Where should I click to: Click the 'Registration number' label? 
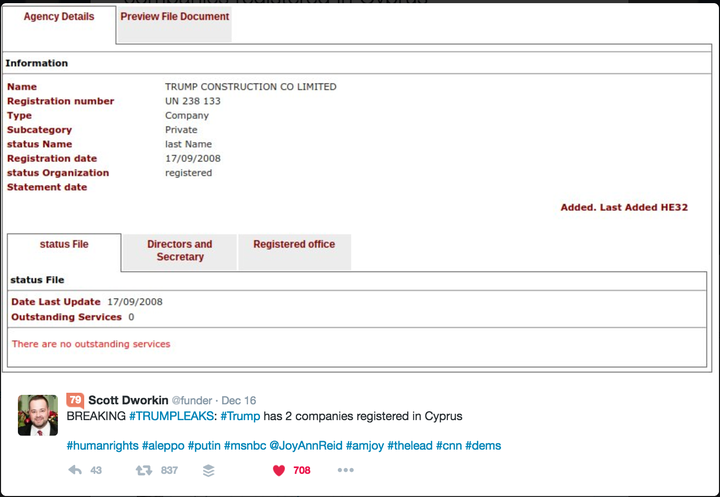coord(61,101)
